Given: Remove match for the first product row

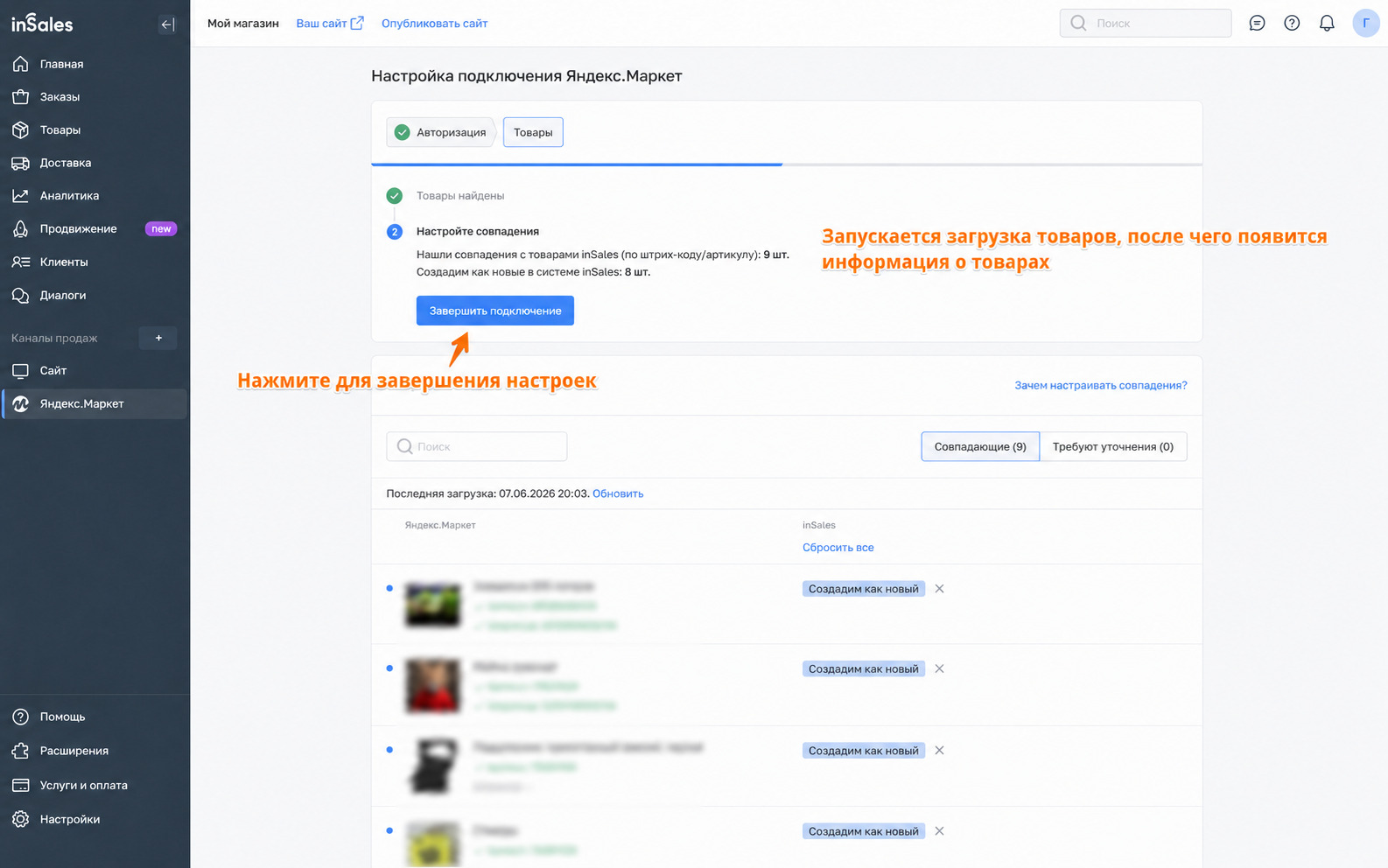Looking at the screenshot, I should 939,589.
